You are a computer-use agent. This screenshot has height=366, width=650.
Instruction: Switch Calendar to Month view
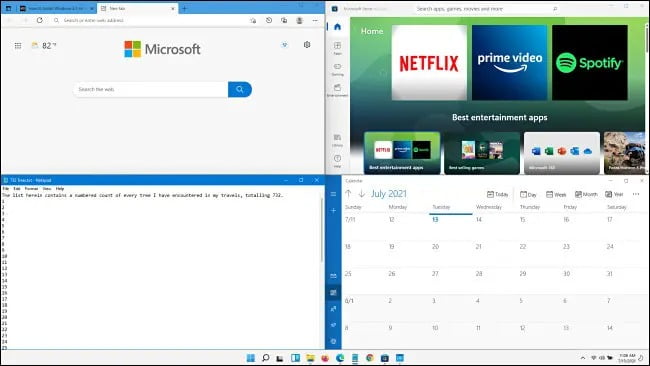pyautogui.click(x=586, y=194)
